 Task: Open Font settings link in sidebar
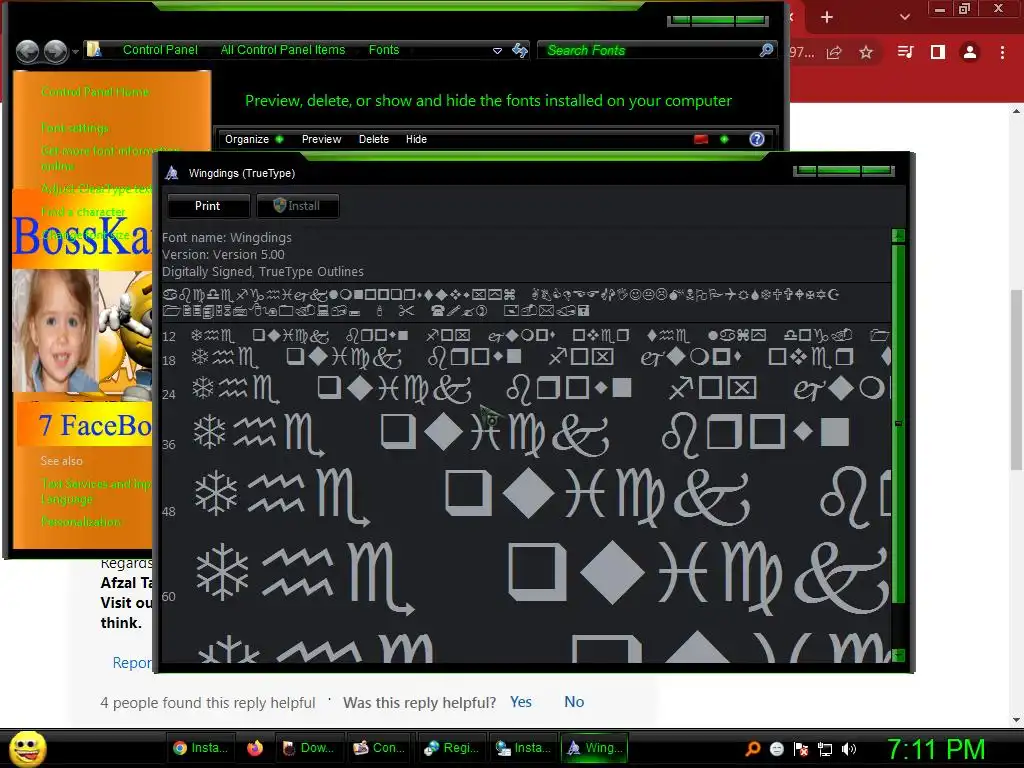click(x=74, y=127)
